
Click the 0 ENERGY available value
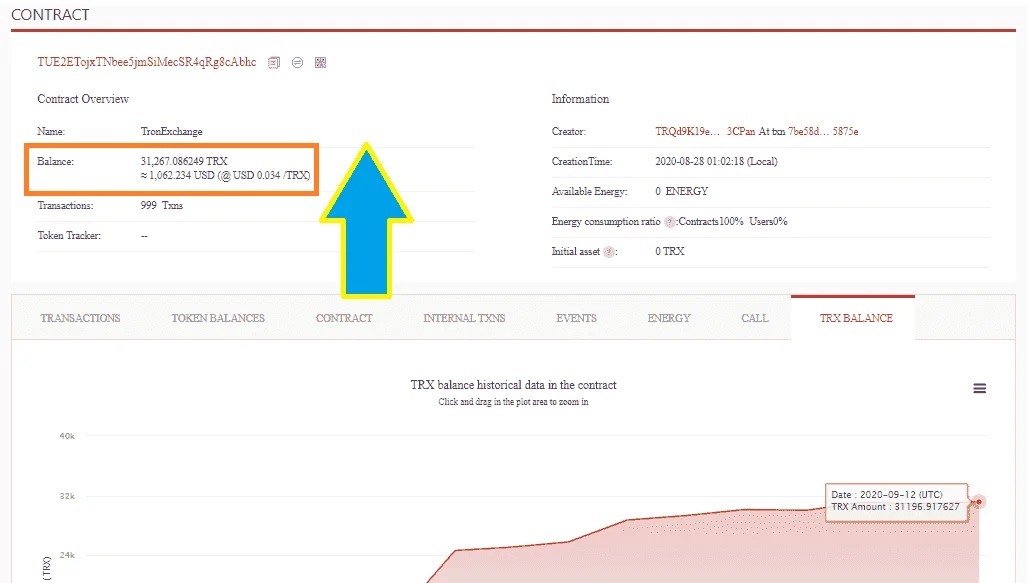click(682, 191)
